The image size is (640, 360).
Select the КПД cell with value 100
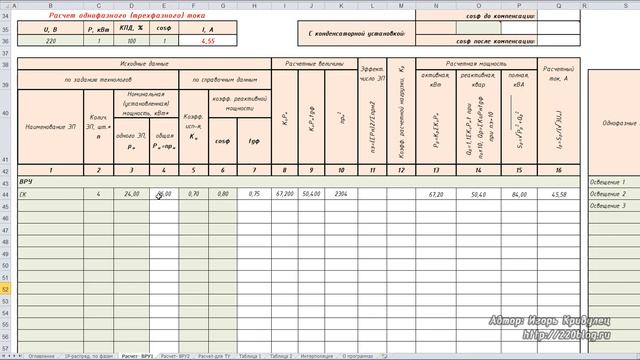(x=131, y=41)
